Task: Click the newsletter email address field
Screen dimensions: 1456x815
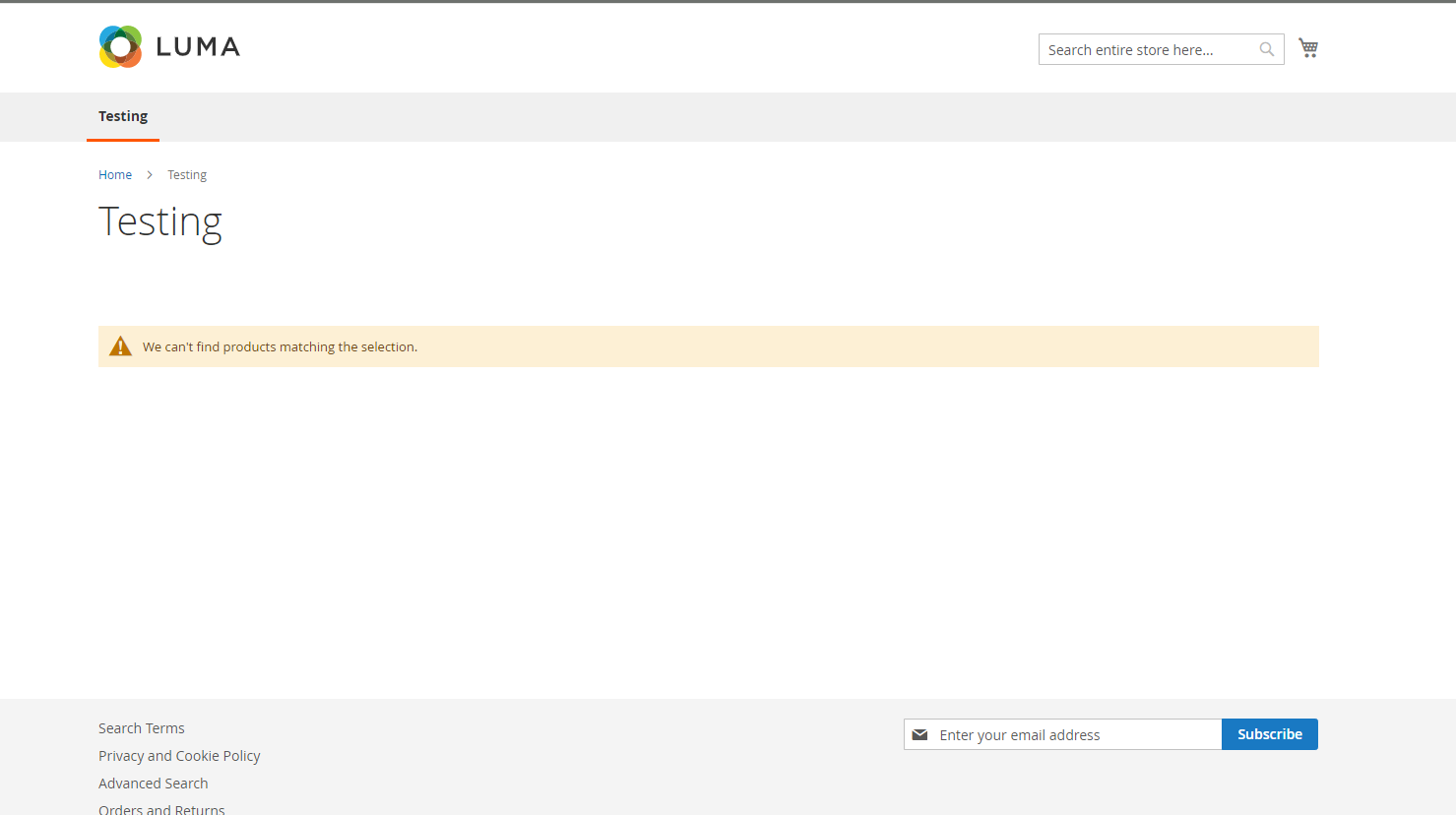Action: click(1063, 734)
